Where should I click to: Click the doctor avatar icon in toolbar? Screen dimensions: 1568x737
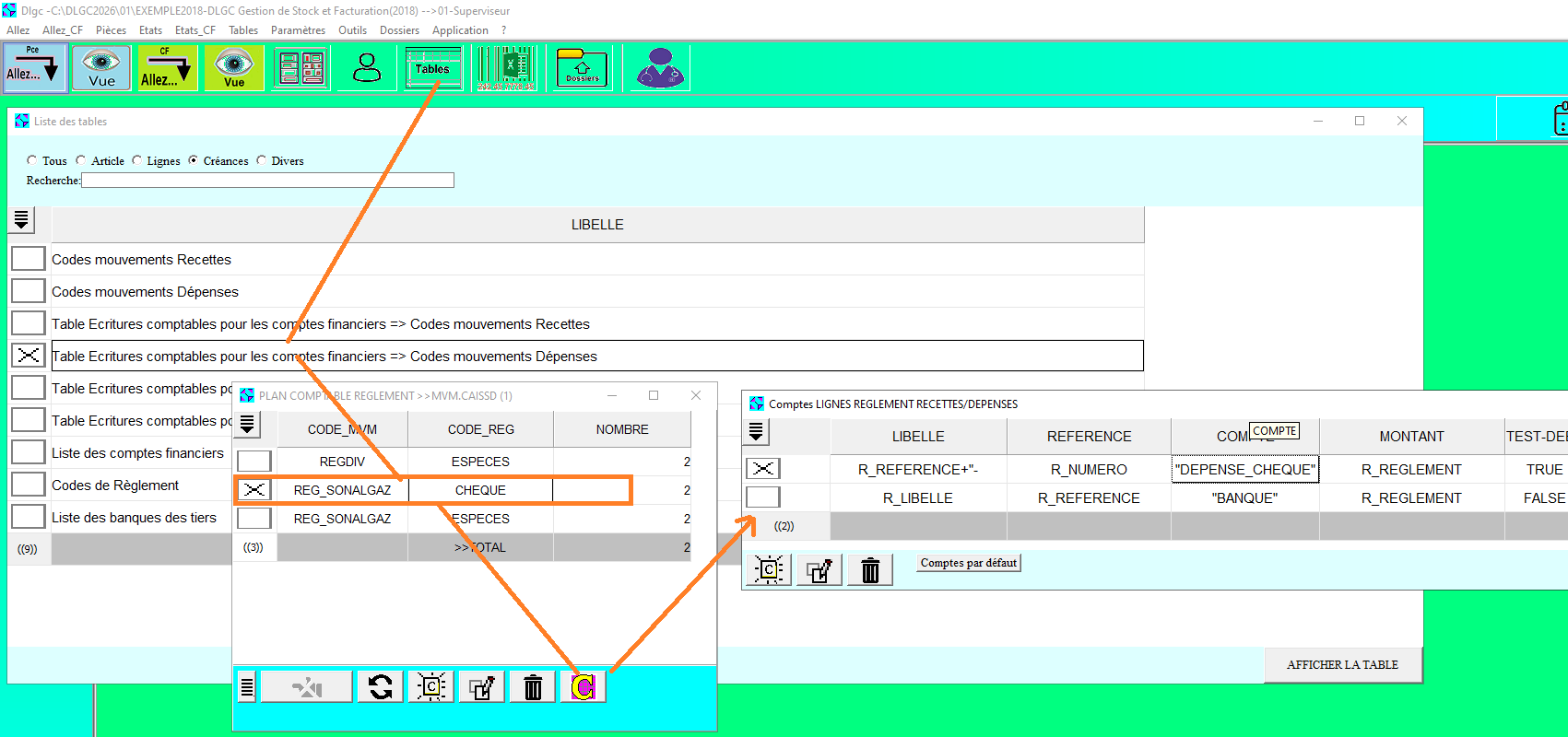660,69
